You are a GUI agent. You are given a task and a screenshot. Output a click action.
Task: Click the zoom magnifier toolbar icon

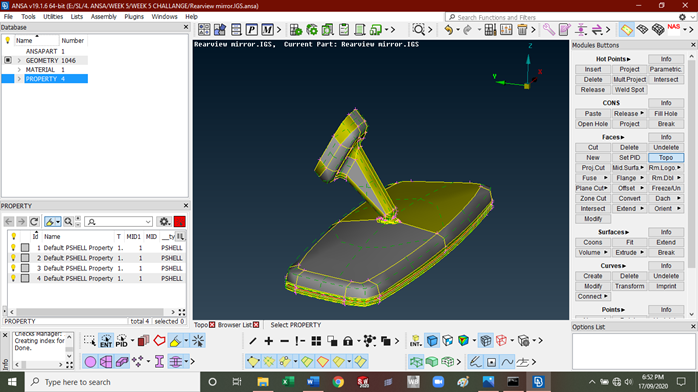click(x=418, y=30)
